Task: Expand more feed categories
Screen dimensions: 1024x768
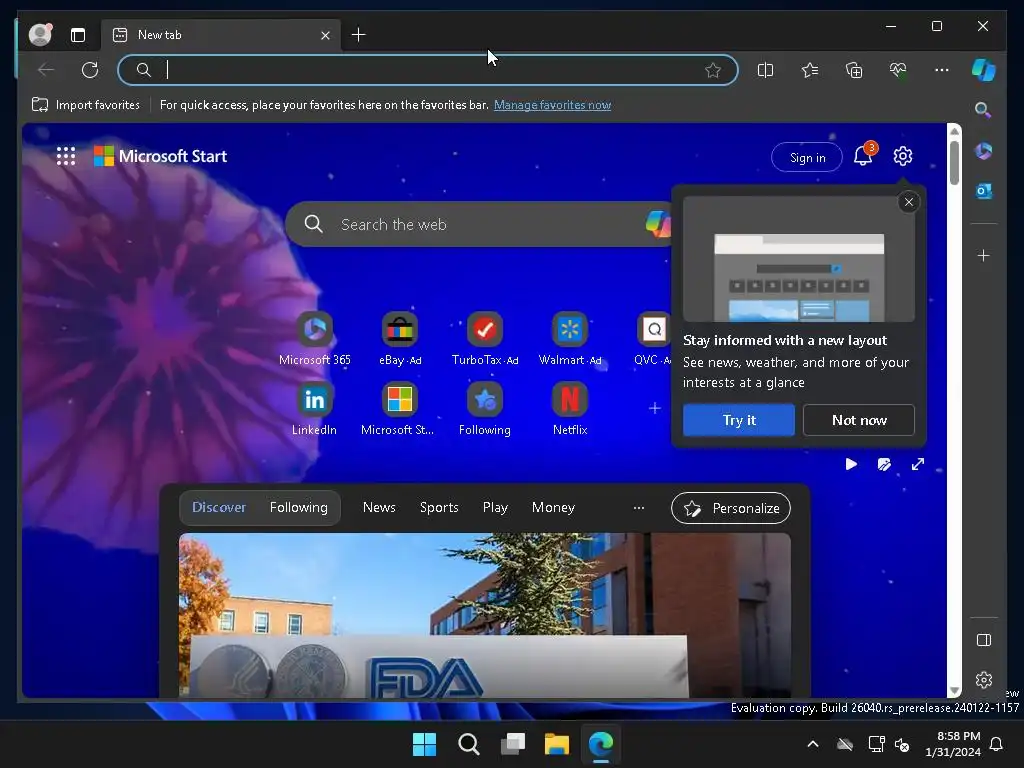Action: click(x=639, y=507)
